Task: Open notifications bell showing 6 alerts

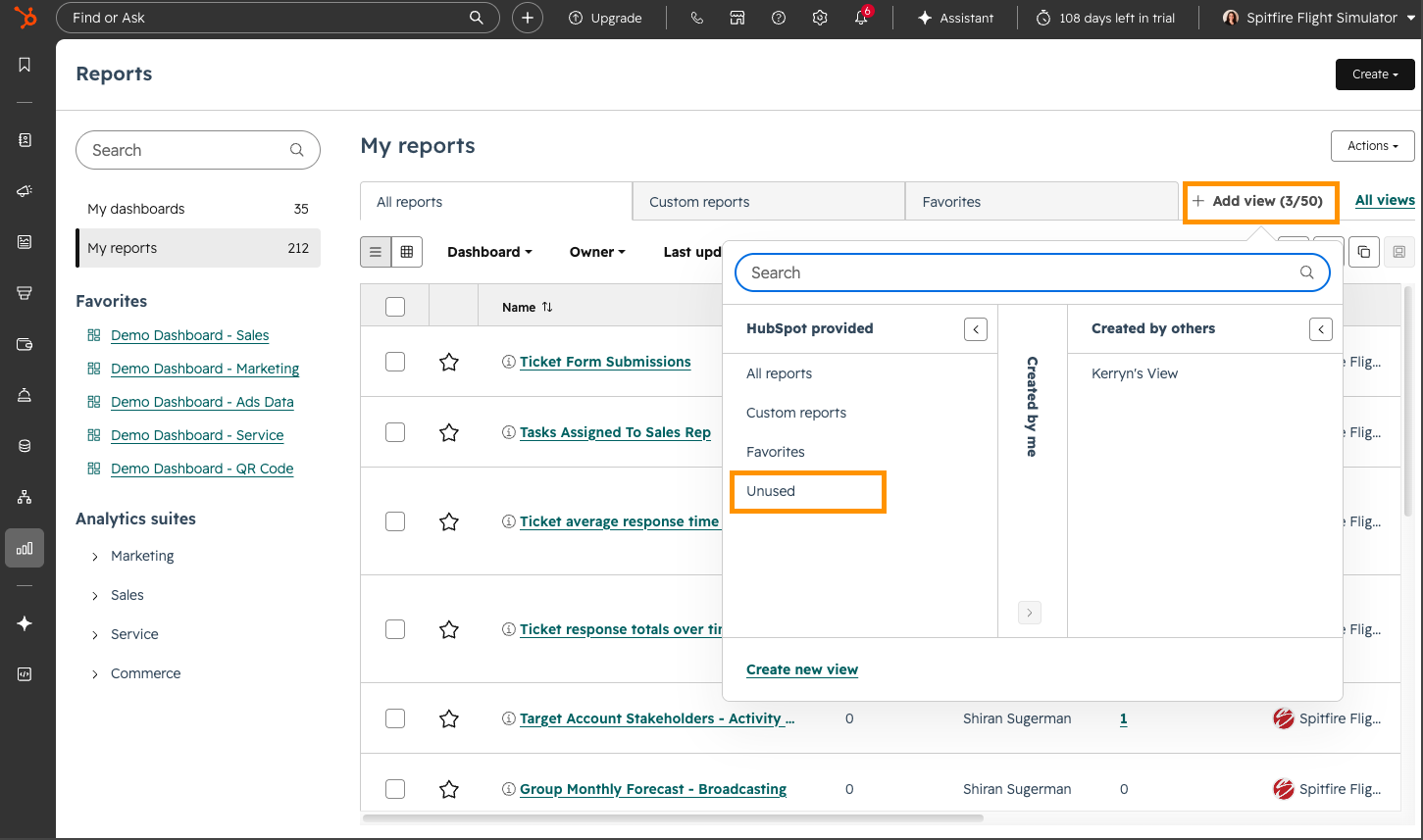Action: 861,17
